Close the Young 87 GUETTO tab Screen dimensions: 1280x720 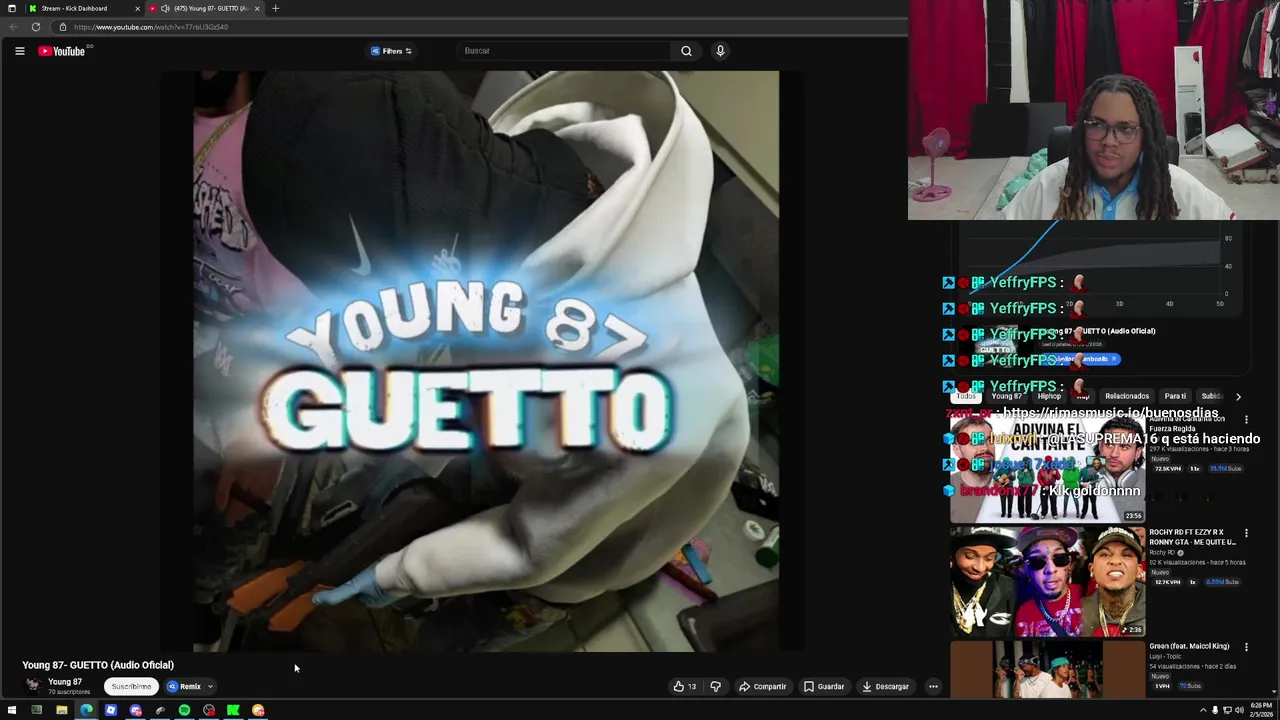pyautogui.click(x=257, y=8)
